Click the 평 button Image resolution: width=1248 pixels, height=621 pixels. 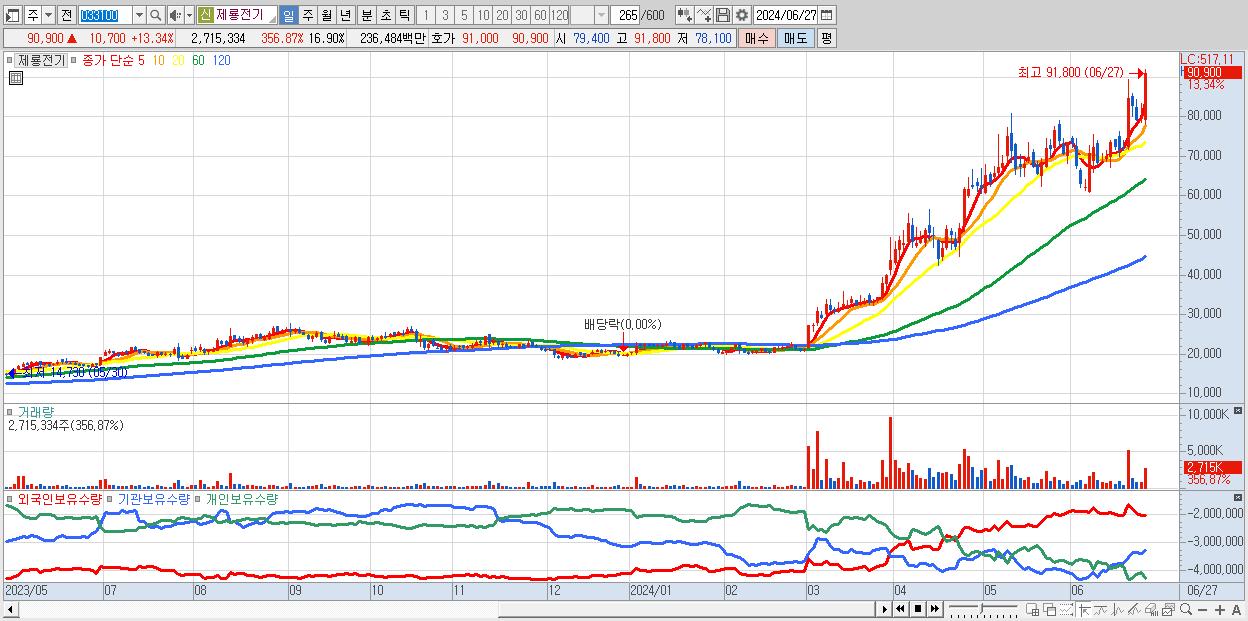click(826, 38)
